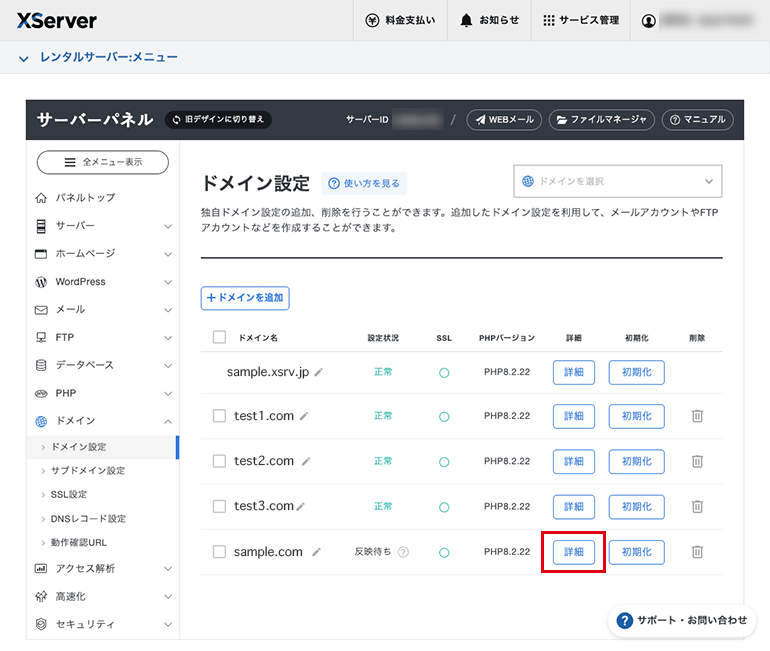Check the sample.com checkbox
The height and width of the screenshot is (651, 770).
click(x=219, y=552)
